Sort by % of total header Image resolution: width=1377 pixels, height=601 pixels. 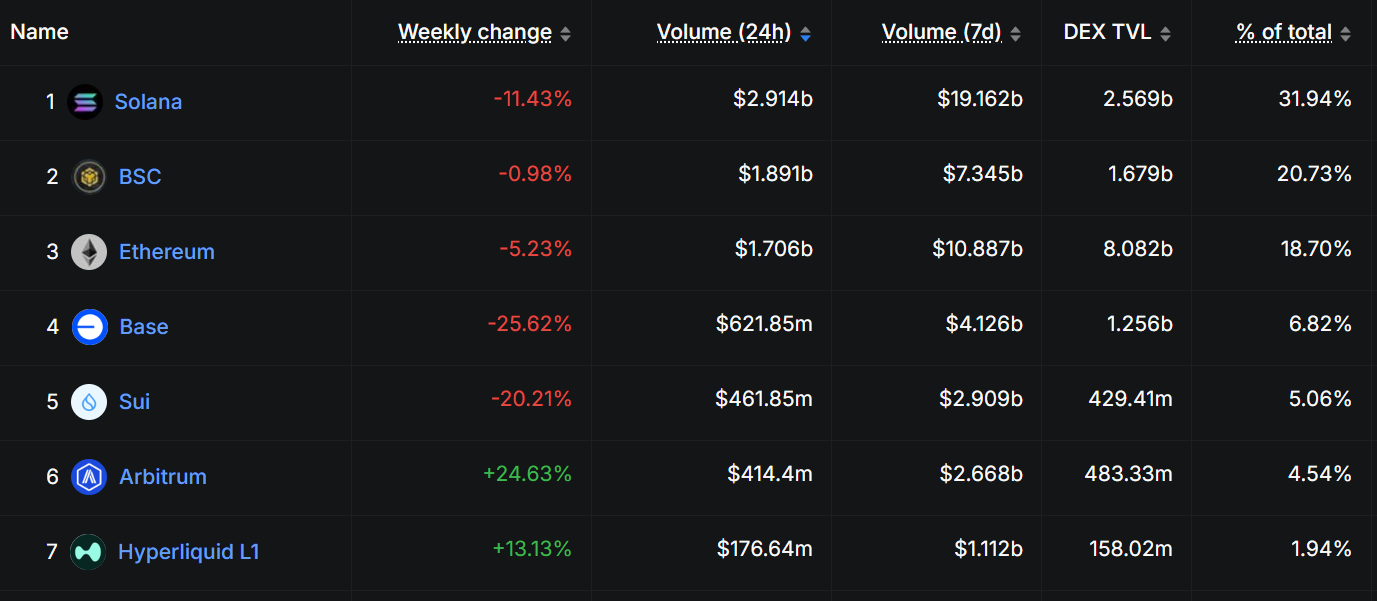pos(1284,32)
